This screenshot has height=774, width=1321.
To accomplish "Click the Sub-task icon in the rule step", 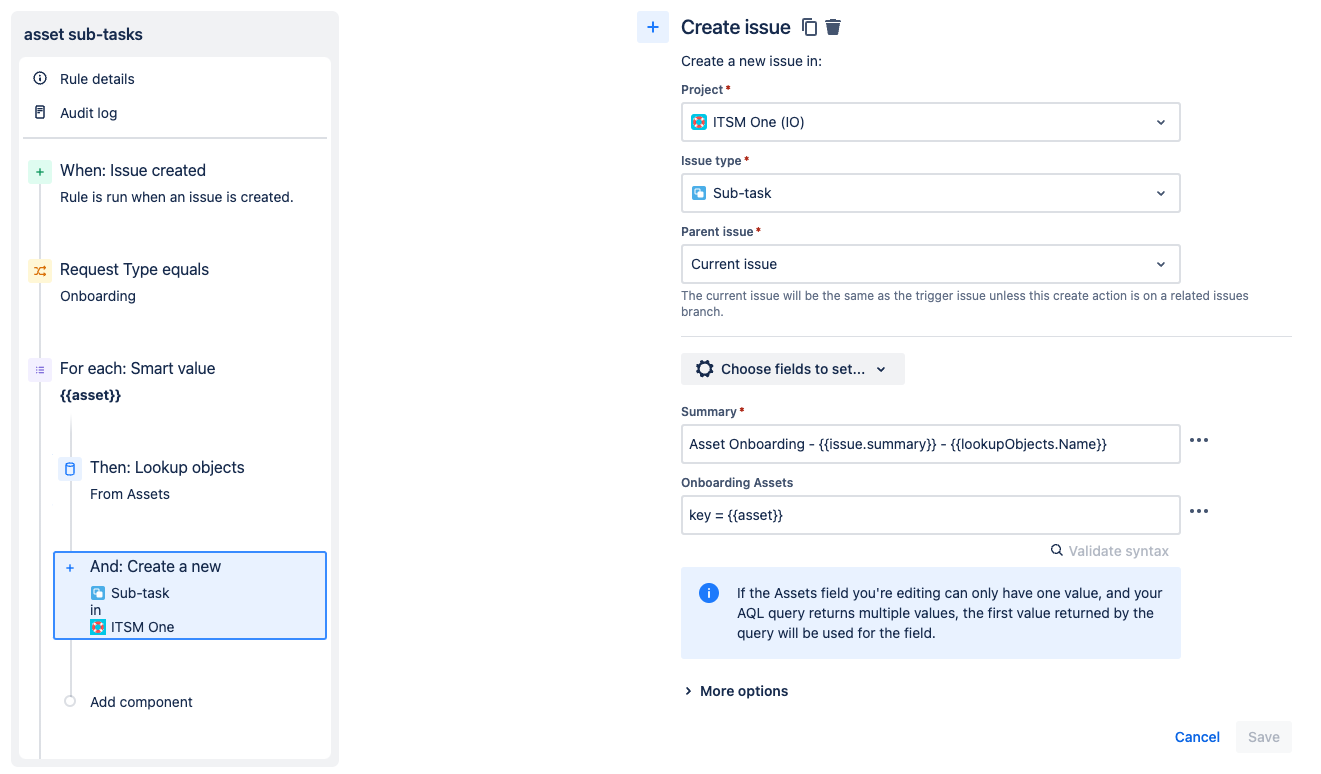I will point(98,593).
